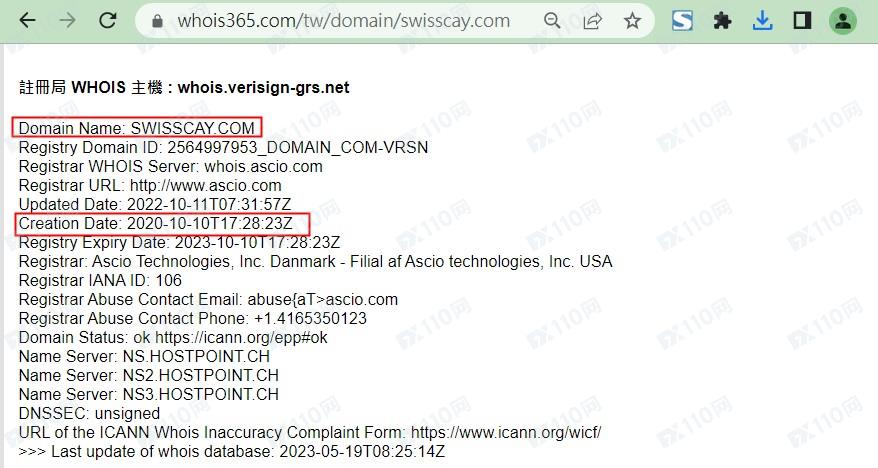This screenshot has width=878, height=468.
Task: Click the ICANN wicf complaint form URL
Action: tap(506, 432)
